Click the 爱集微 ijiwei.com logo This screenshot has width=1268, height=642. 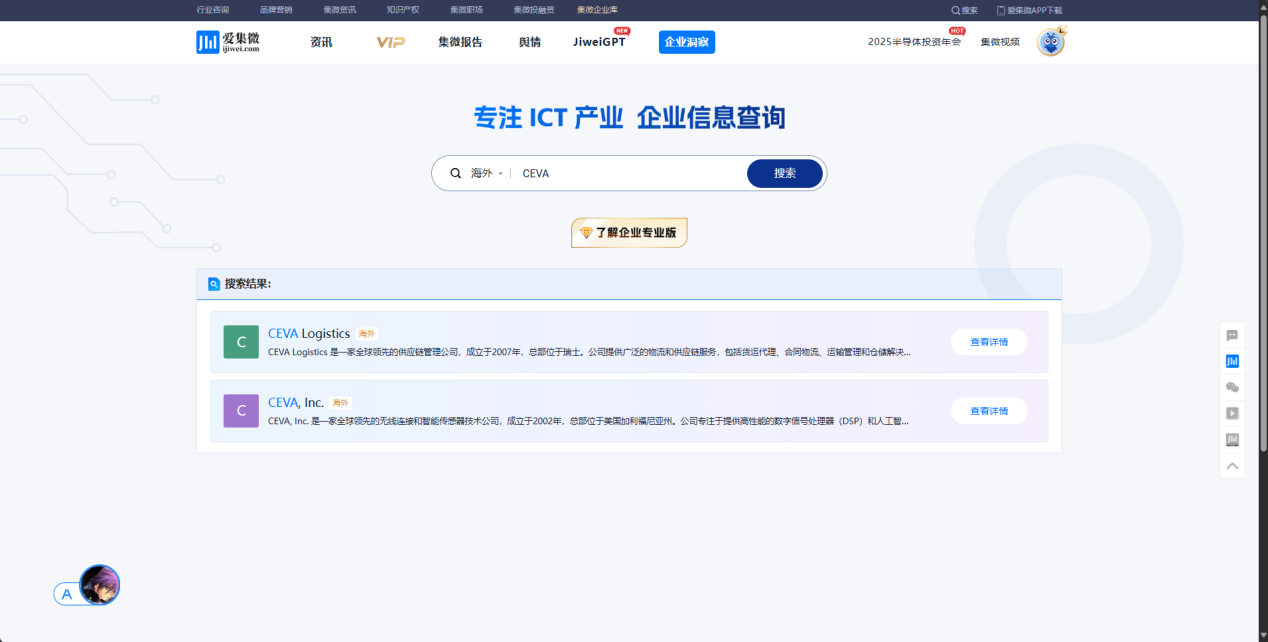point(228,42)
